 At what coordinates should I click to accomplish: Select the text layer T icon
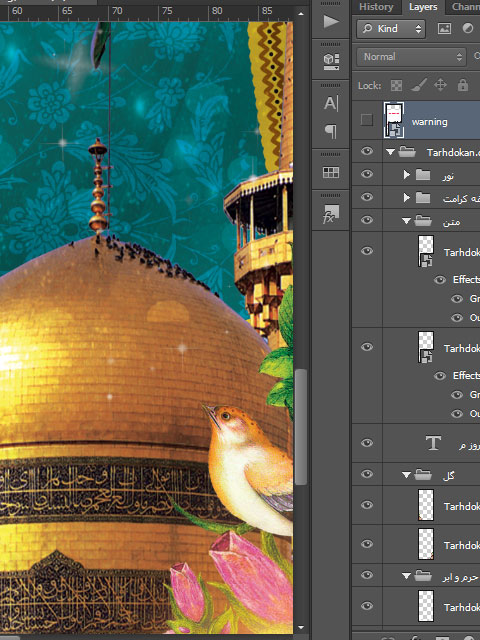pos(433,443)
